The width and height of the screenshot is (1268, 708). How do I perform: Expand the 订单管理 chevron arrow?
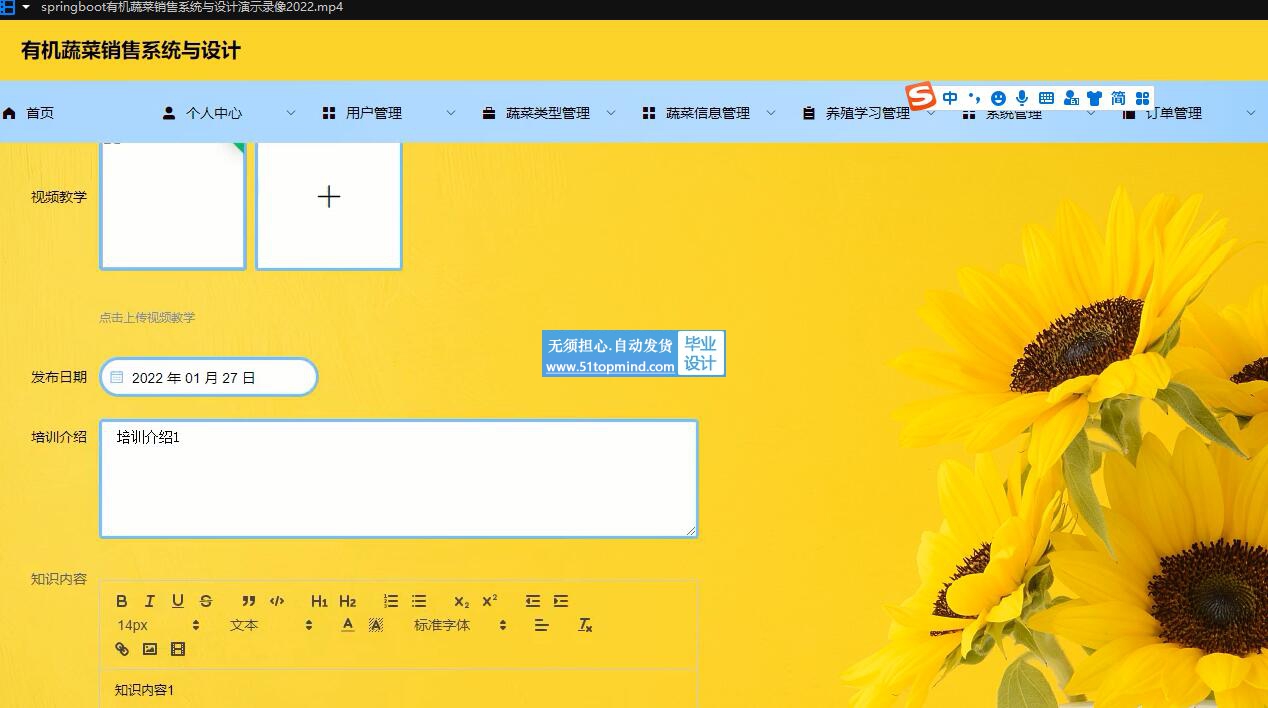point(1251,113)
